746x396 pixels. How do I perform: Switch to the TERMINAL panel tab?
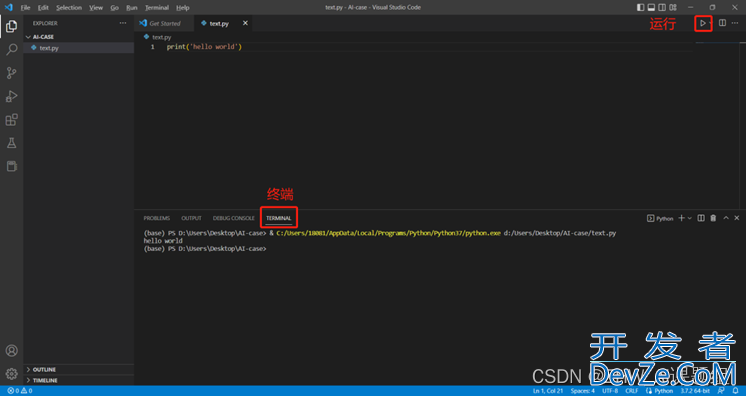[x=278, y=218]
